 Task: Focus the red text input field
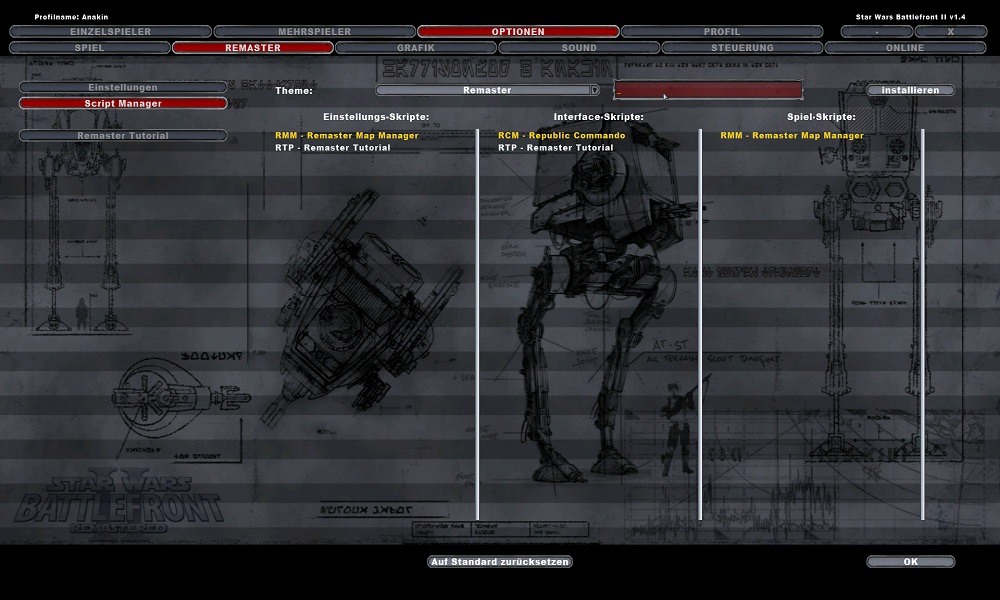coord(708,90)
